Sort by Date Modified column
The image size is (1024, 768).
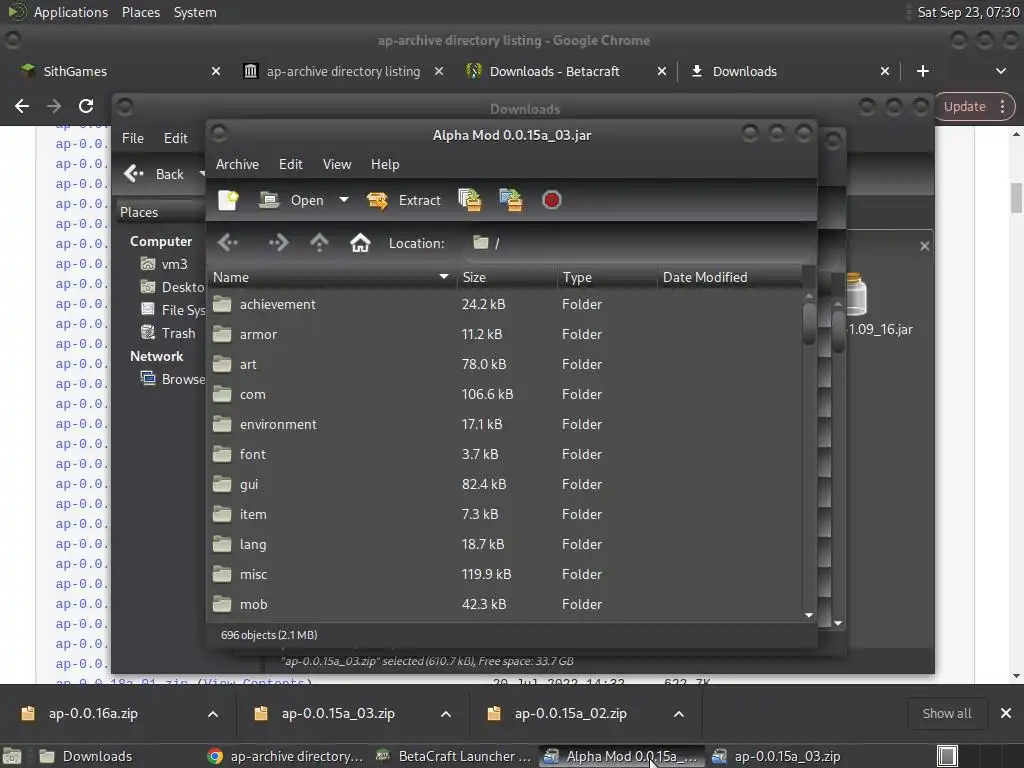click(x=730, y=277)
